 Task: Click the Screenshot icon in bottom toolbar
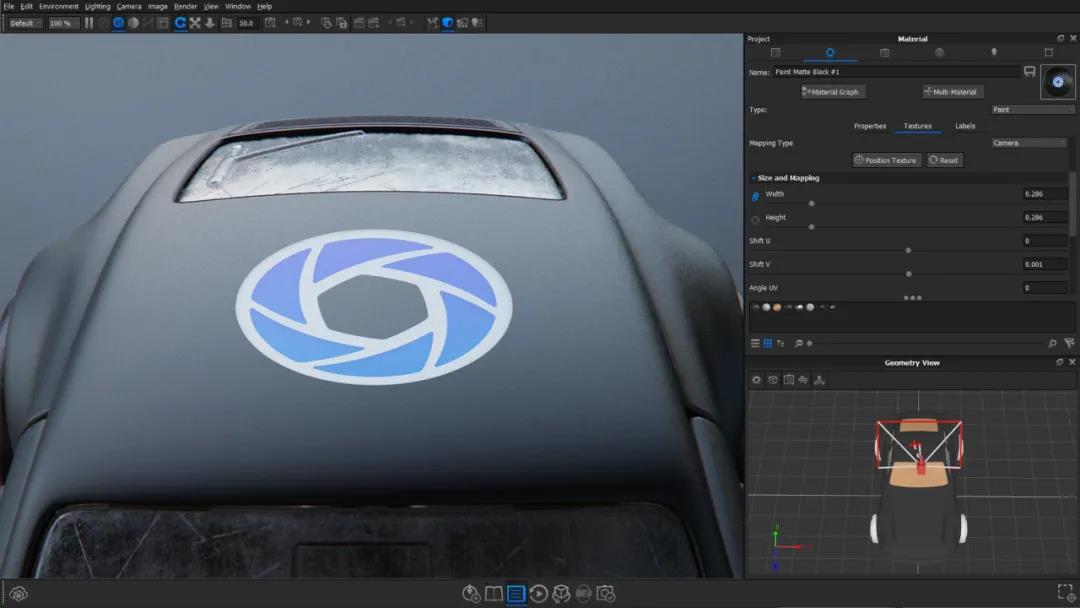(x=606, y=594)
